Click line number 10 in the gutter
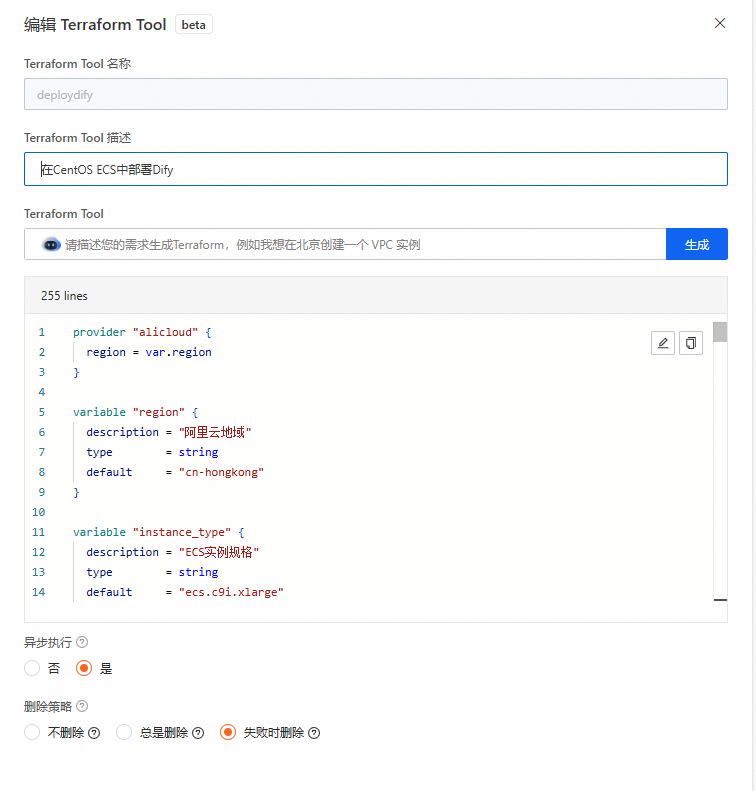This screenshot has height=791, width=756. pyautogui.click(x=39, y=513)
